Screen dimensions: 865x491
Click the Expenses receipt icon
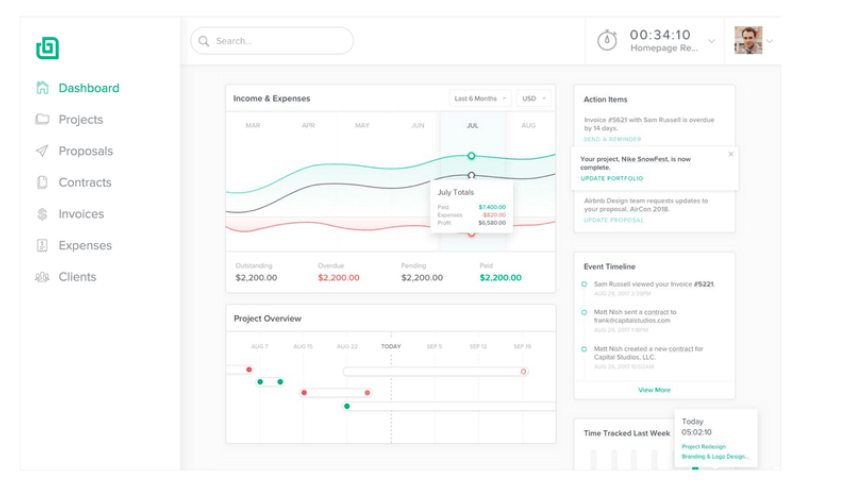coord(42,246)
